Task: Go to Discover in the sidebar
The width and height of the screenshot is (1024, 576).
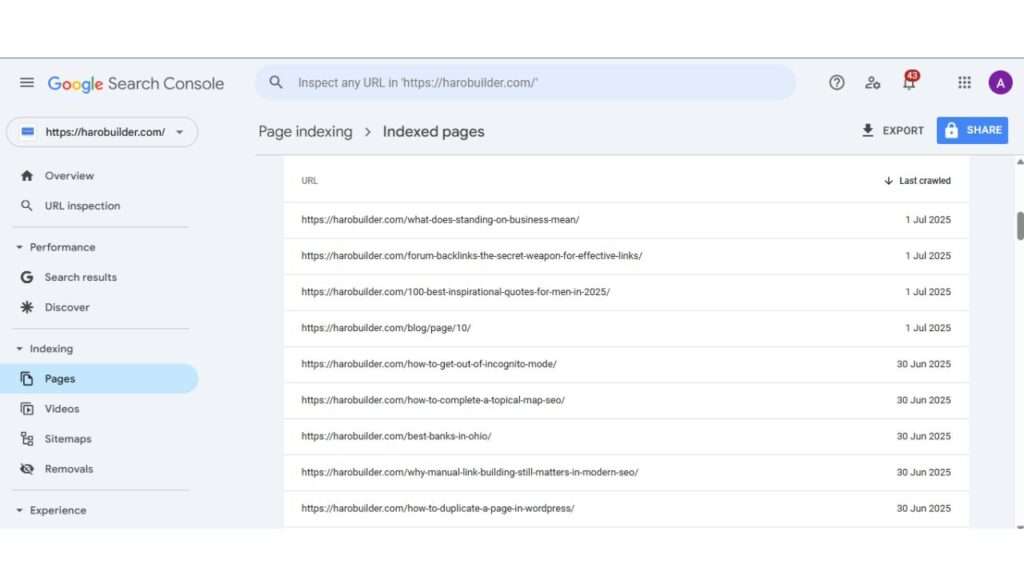Action: click(x=67, y=307)
